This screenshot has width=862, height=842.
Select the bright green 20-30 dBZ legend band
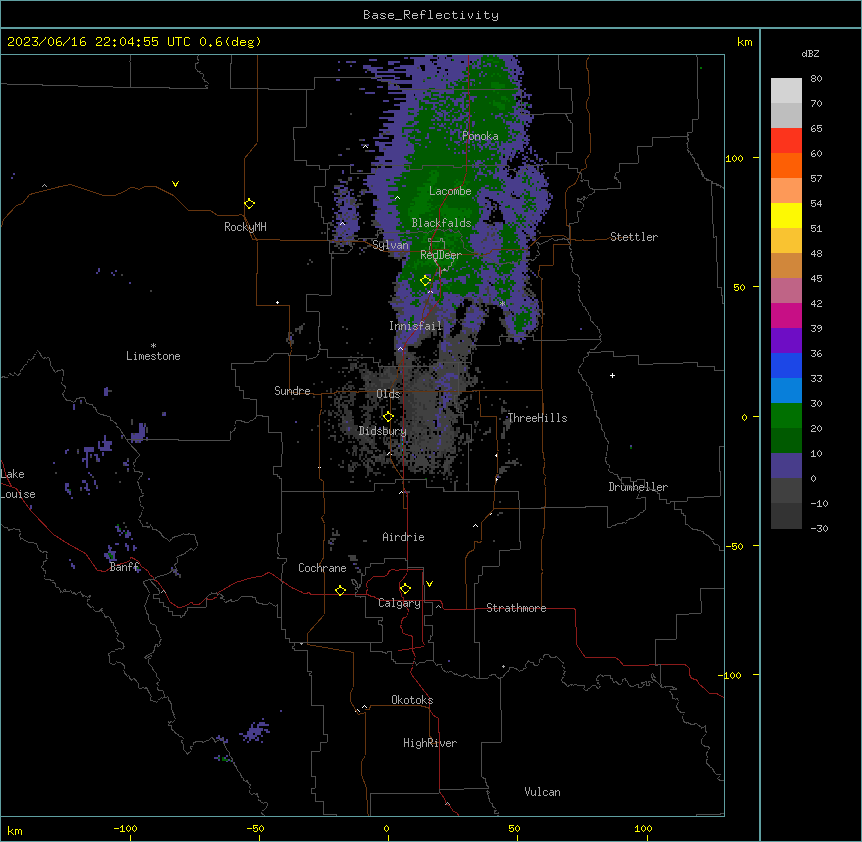pyautogui.click(x=786, y=416)
